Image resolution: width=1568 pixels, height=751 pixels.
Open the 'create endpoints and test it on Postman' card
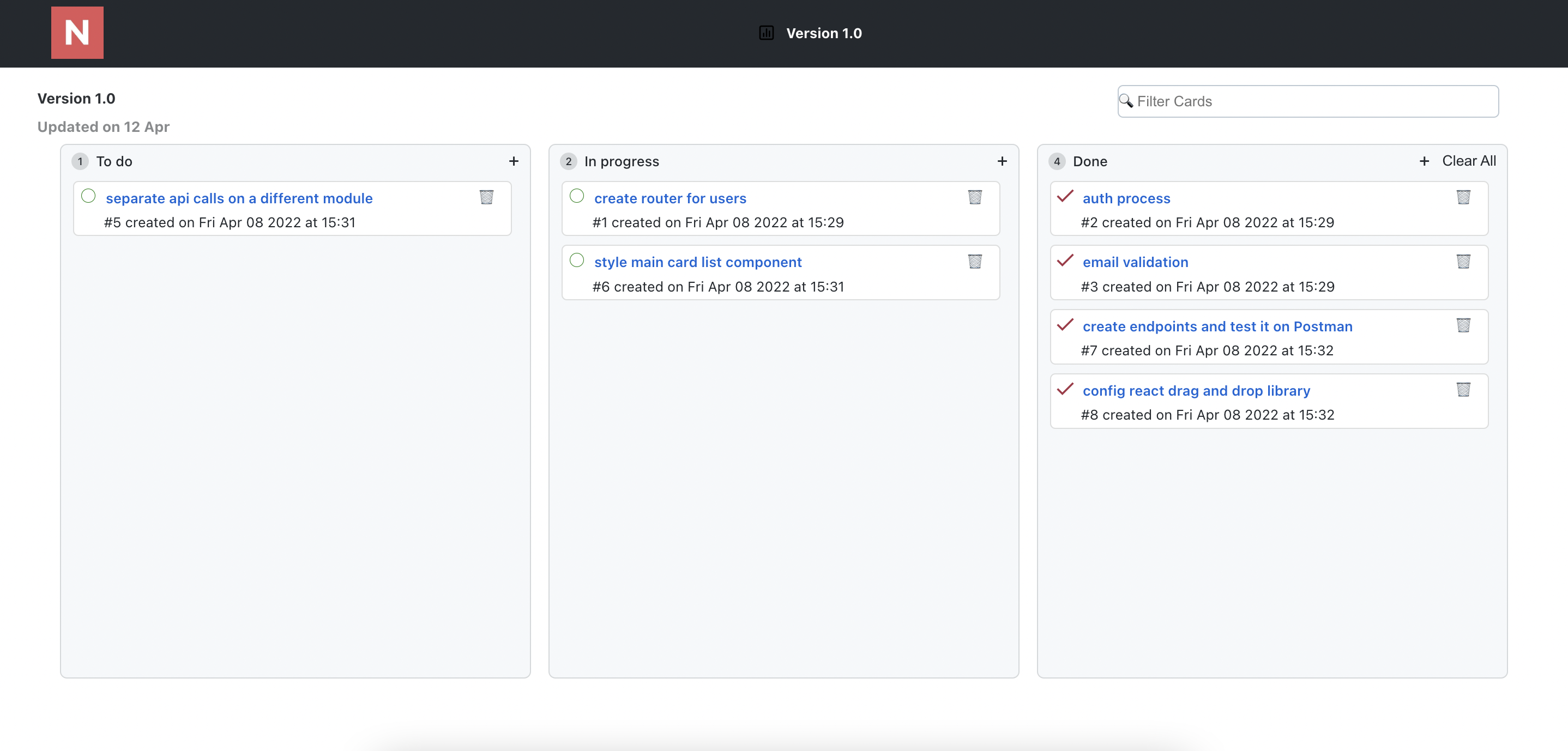tap(1217, 326)
